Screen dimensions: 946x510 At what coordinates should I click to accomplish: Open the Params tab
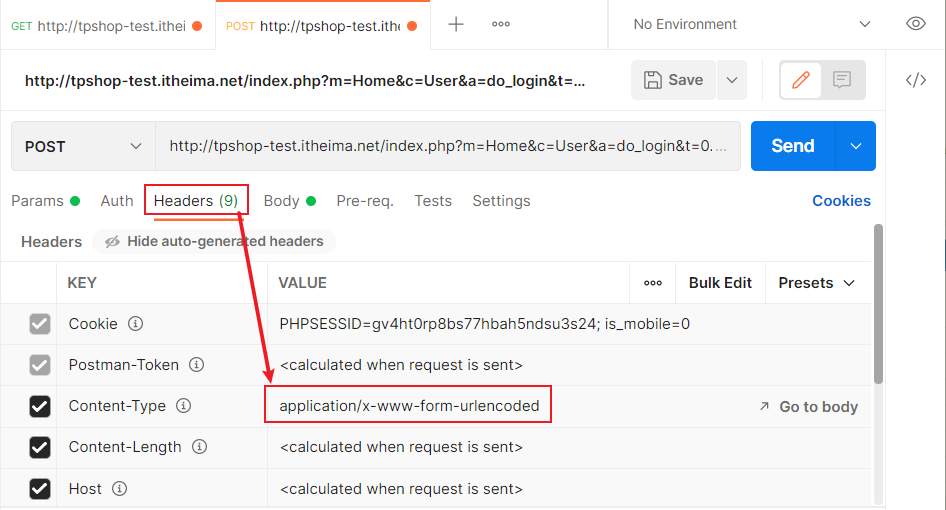(x=37, y=201)
